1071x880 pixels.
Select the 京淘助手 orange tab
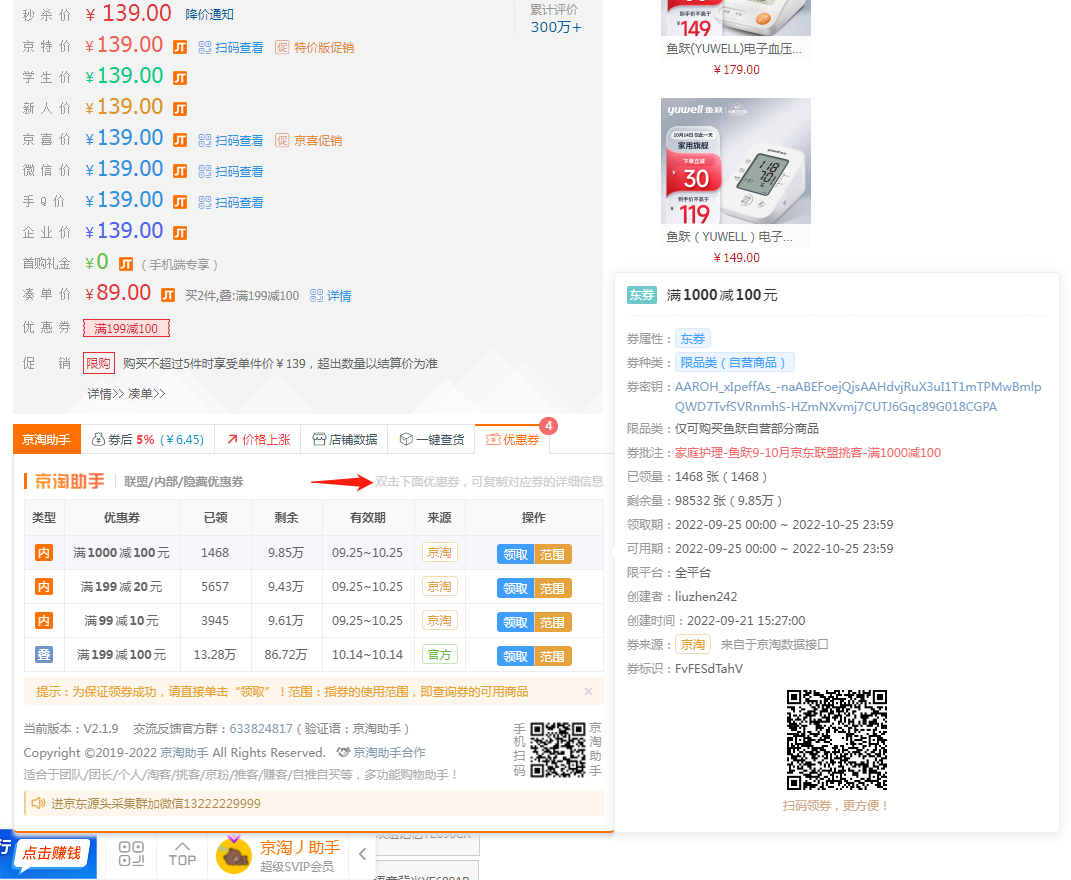(46, 439)
